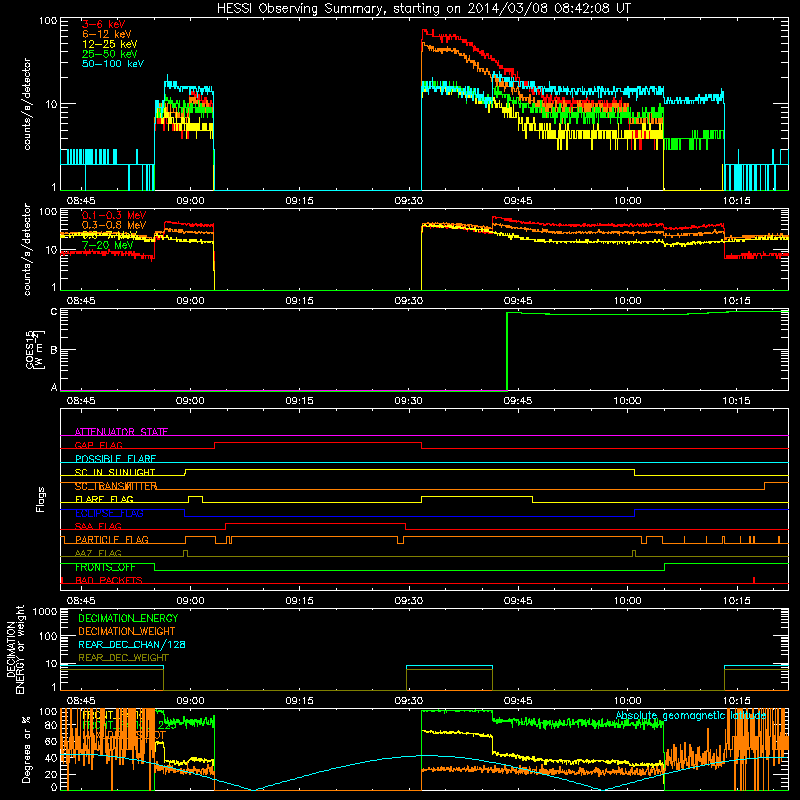Click 09:30 tick under the keV counts panel

coord(409,201)
